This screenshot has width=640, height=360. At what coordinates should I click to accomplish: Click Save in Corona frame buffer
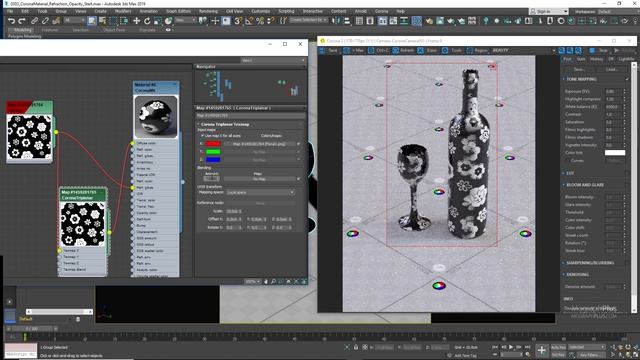tap(329, 51)
